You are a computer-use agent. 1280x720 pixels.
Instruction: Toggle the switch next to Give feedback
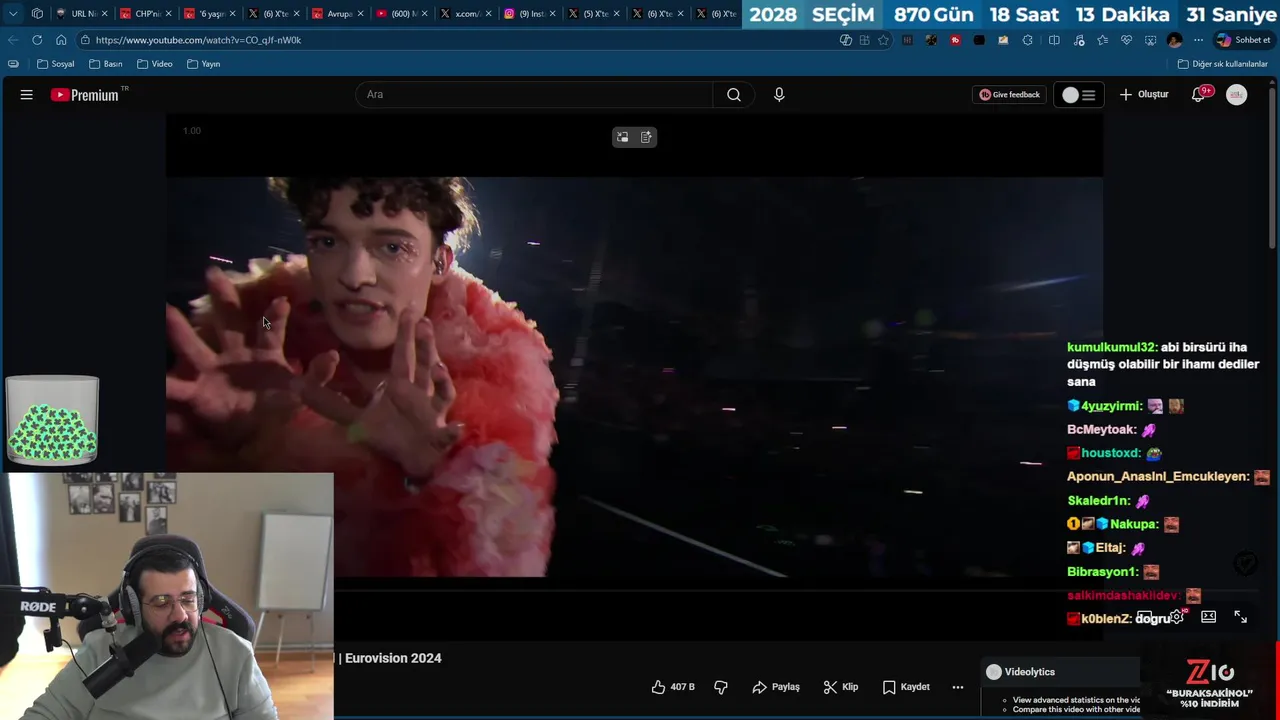point(1079,95)
